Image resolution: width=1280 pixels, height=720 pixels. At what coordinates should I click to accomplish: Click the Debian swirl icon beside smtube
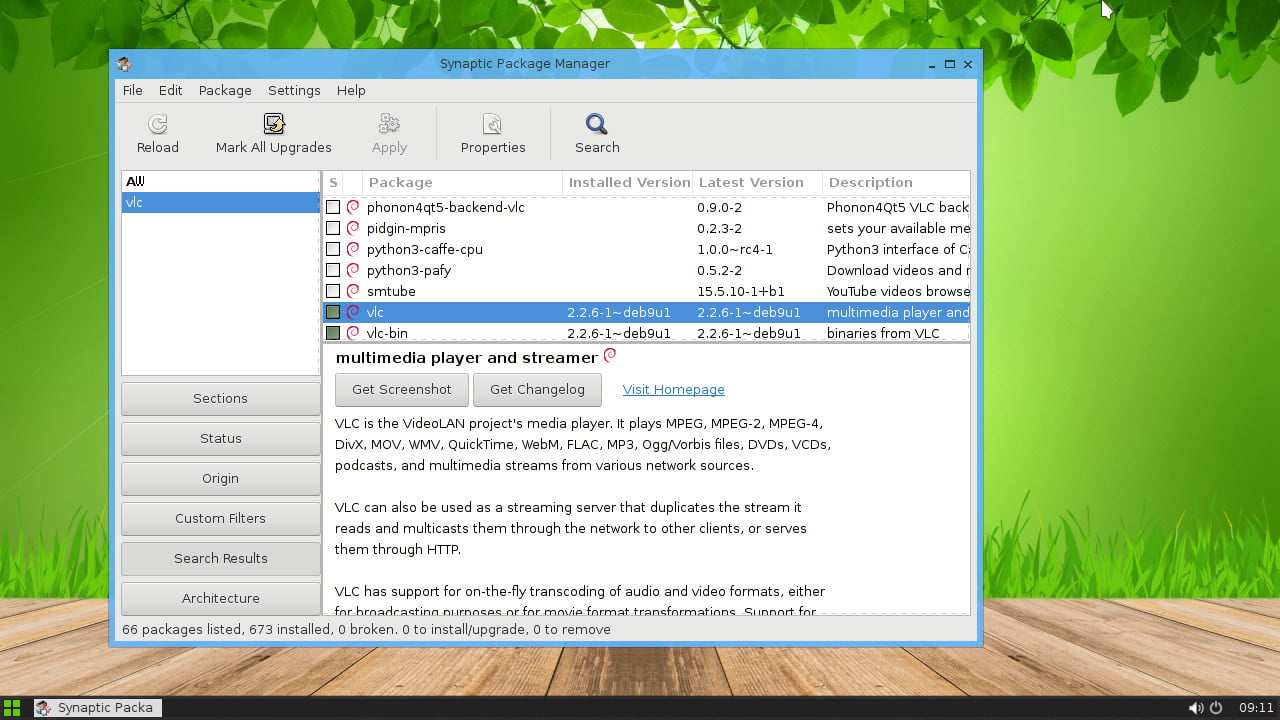tap(353, 291)
